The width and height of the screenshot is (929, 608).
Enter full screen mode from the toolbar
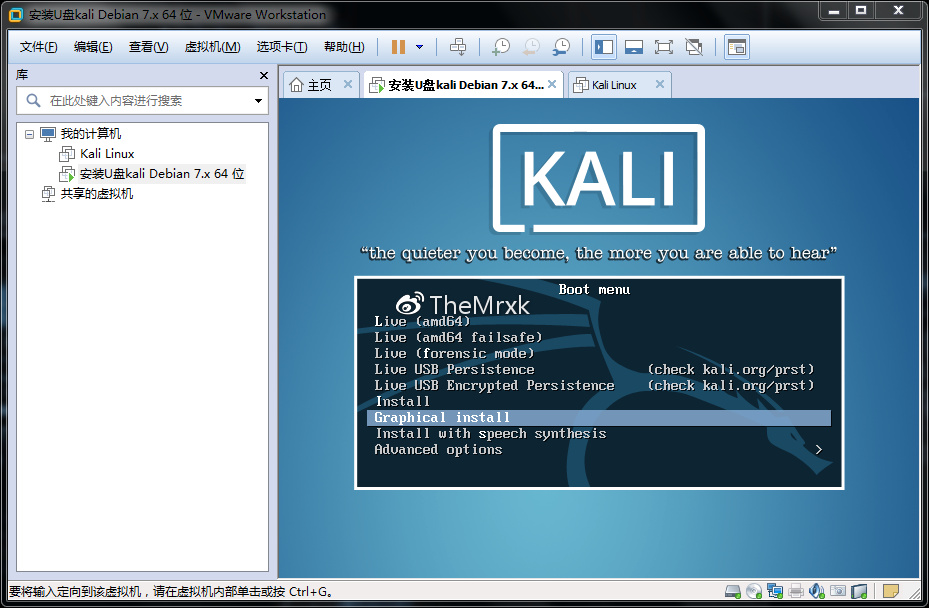coord(664,47)
